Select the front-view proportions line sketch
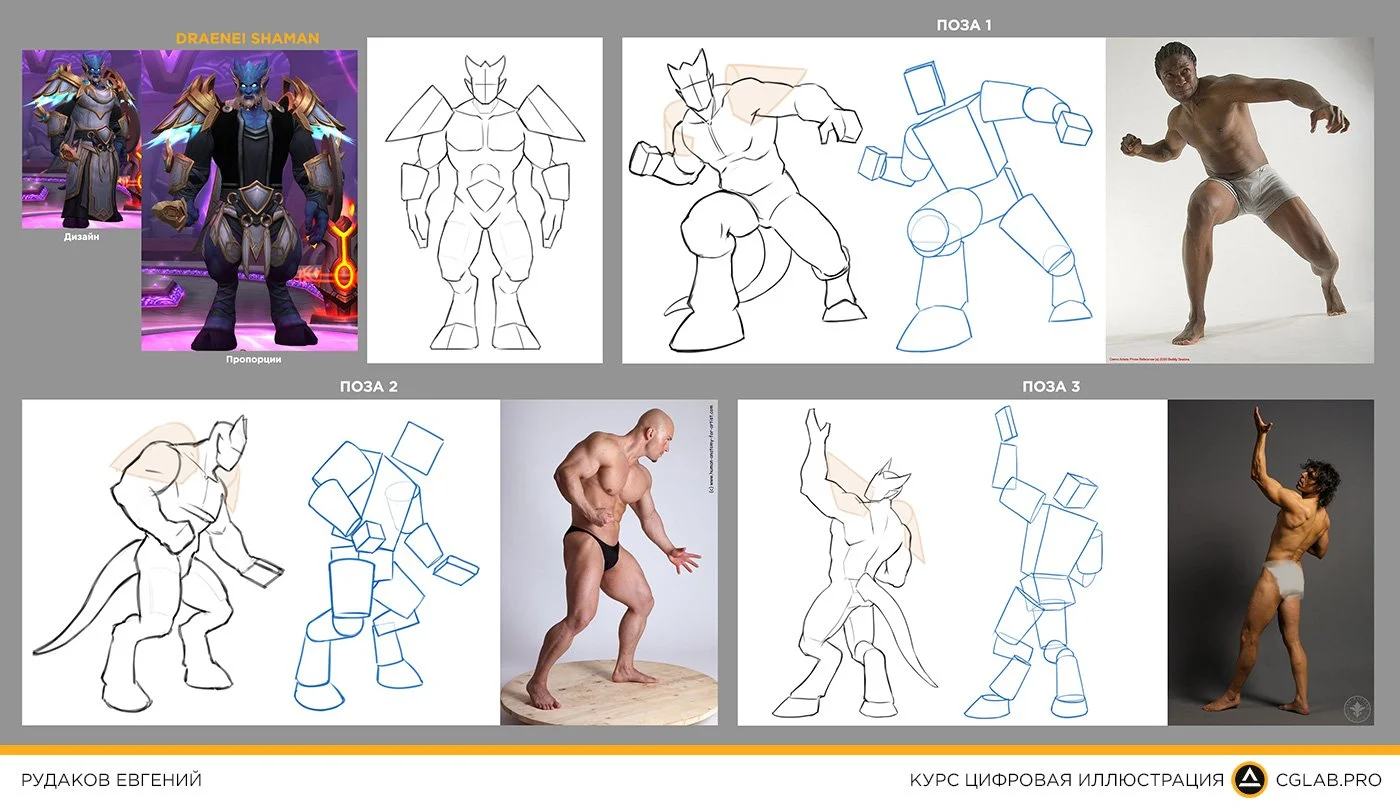The height and width of the screenshot is (805, 1400). click(x=485, y=200)
